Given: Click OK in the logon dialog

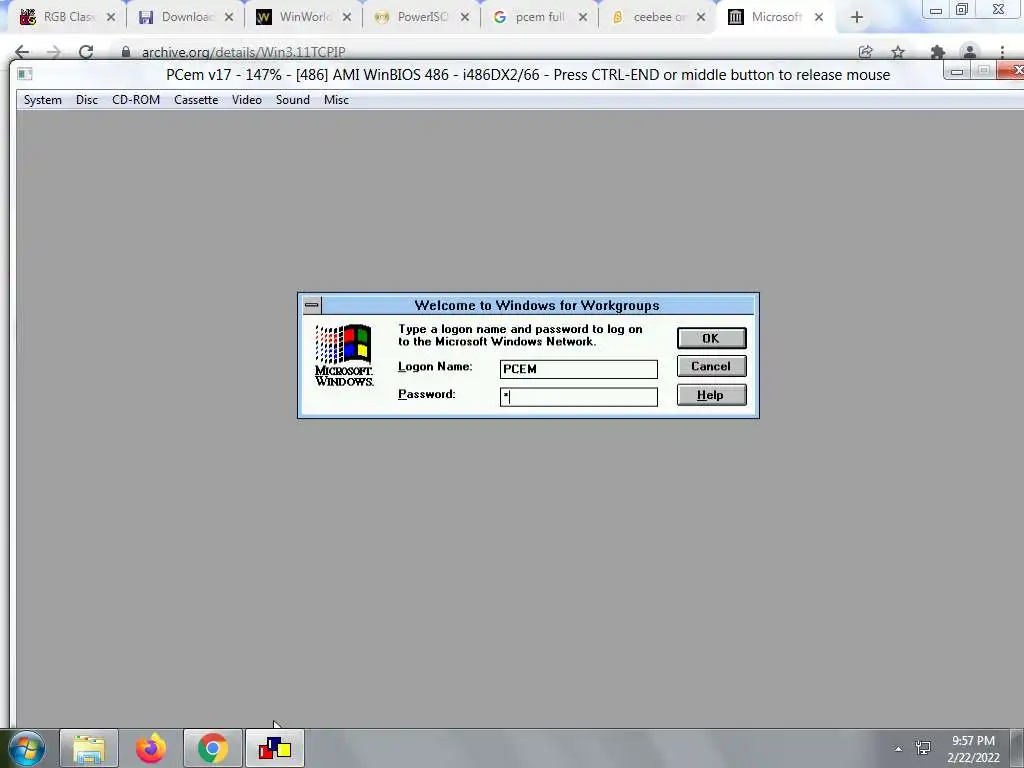Looking at the screenshot, I should point(711,338).
